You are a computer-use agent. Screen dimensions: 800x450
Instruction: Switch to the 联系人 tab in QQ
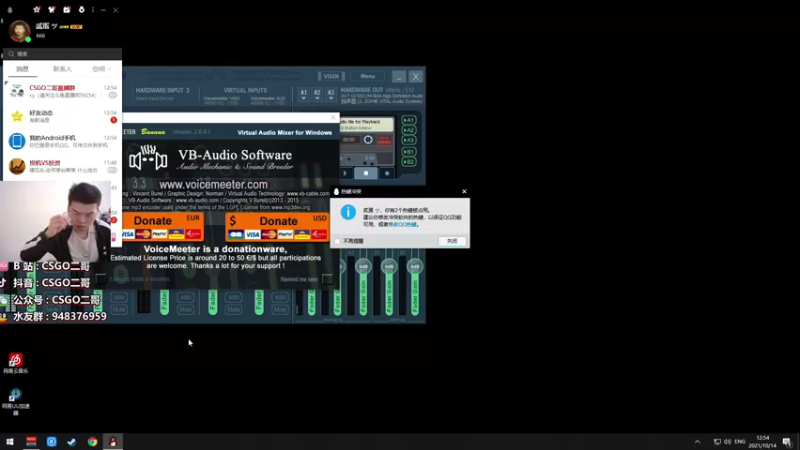(x=62, y=69)
